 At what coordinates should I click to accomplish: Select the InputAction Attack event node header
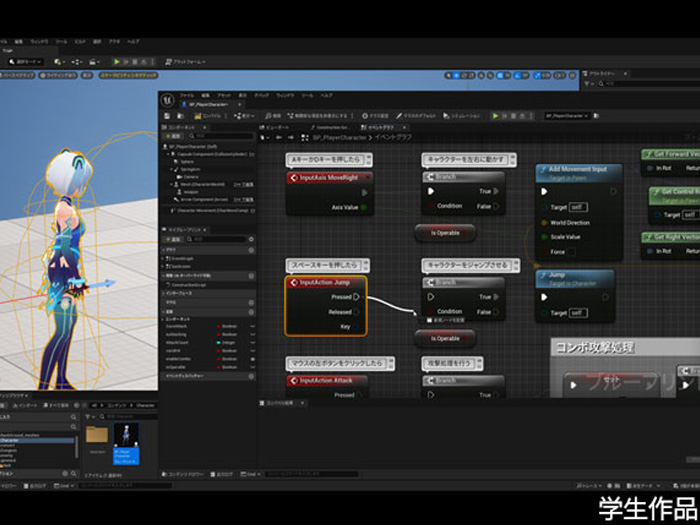(327, 380)
